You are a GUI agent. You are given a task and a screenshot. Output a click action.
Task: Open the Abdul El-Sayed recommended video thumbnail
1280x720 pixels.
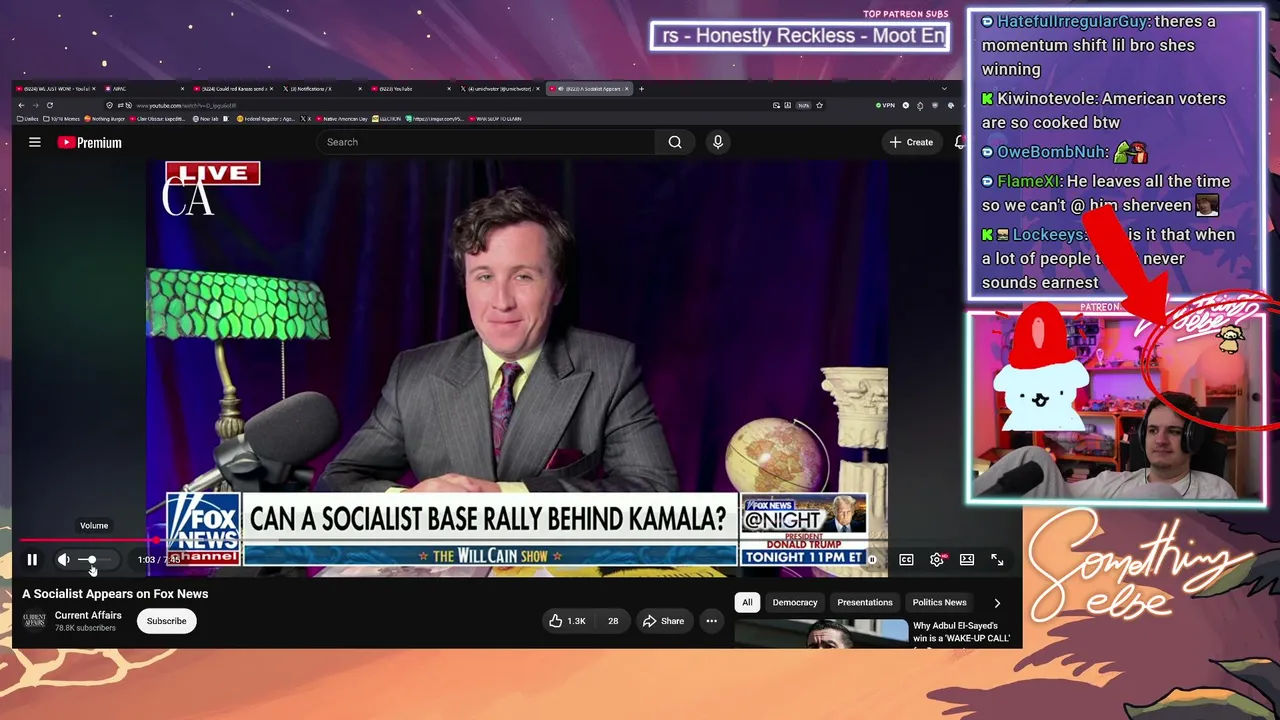pos(821,634)
